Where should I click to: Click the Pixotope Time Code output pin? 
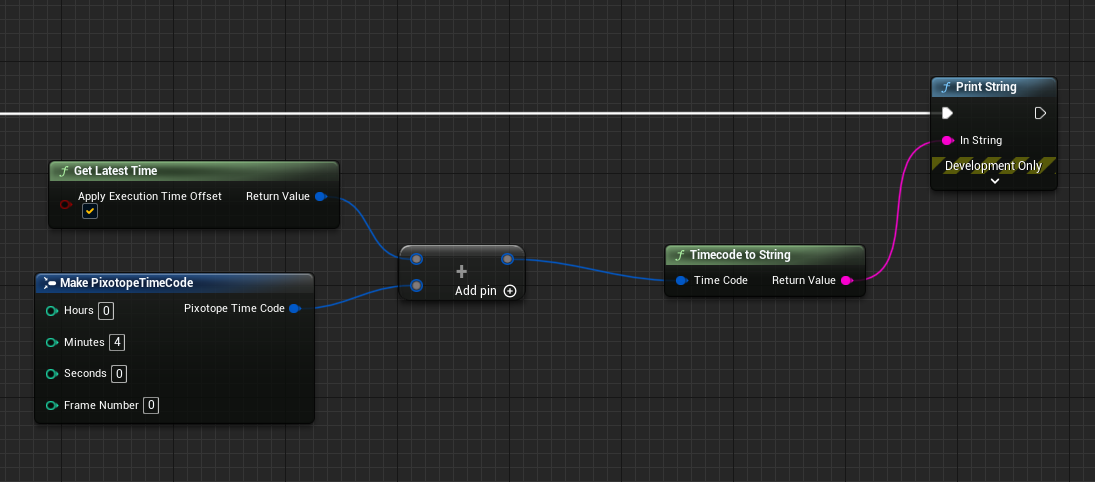pyautogui.click(x=294, y=309)
